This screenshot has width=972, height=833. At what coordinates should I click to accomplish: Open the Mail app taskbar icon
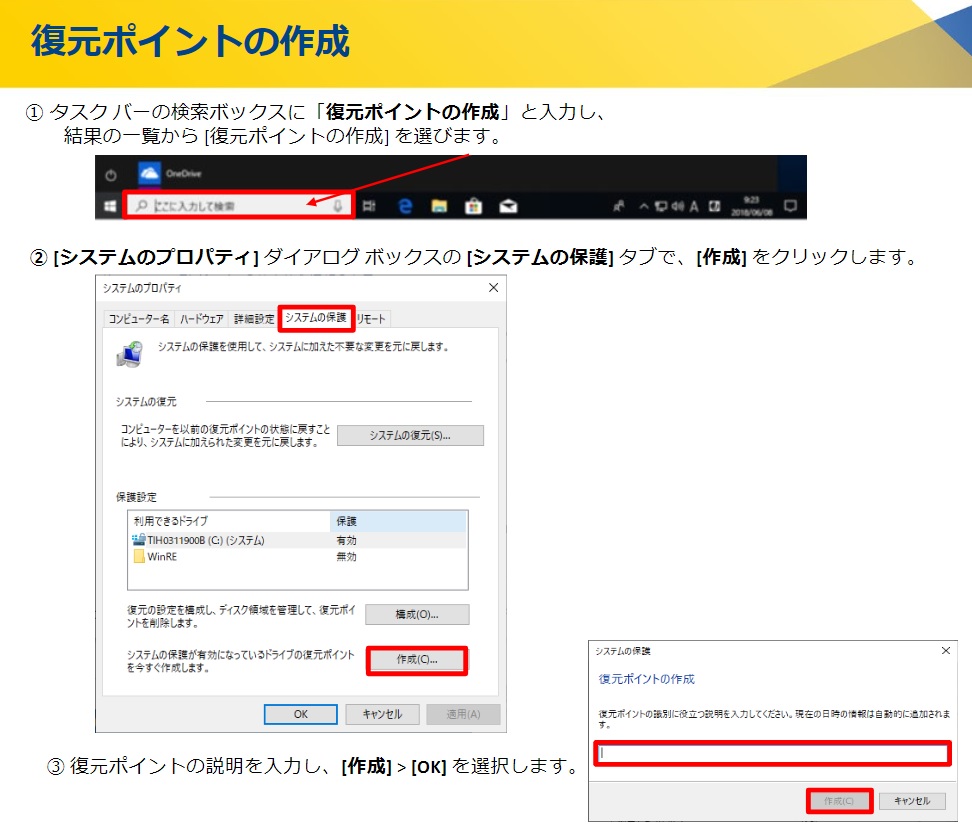click(509, 206)
